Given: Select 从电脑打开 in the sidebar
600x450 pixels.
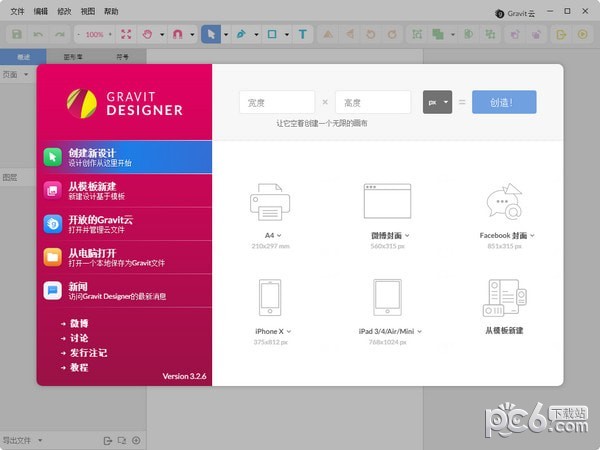Looking at the screenshot, I should [124, 257].
